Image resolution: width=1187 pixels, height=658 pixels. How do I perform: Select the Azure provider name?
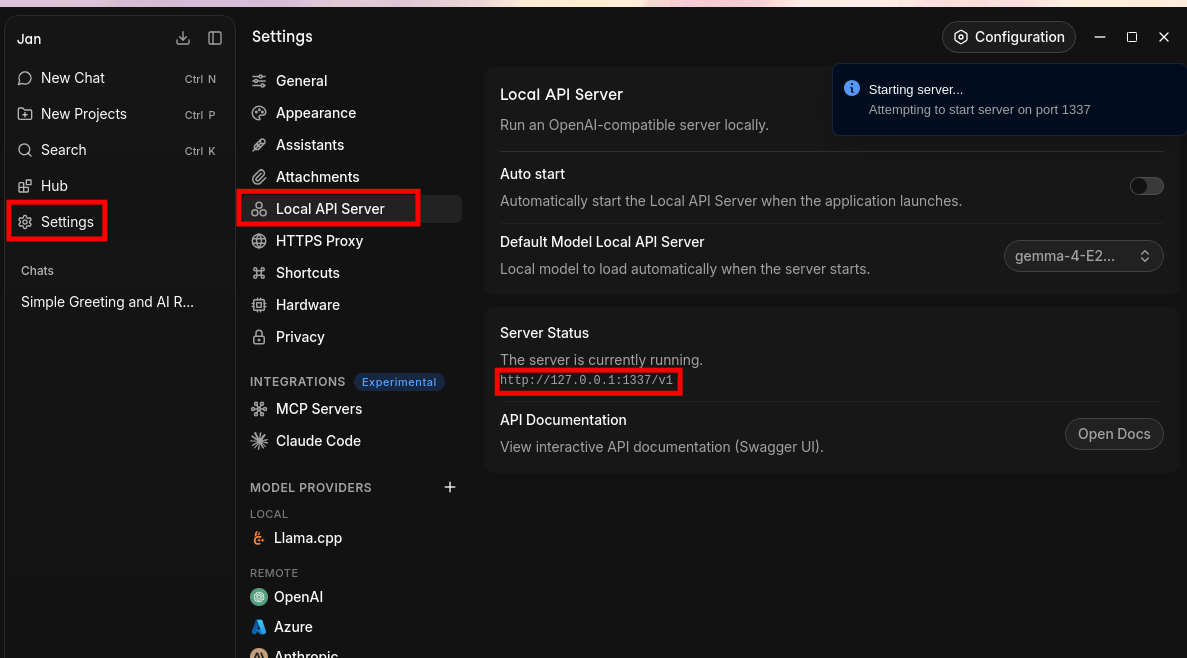(x=293, y=627)
